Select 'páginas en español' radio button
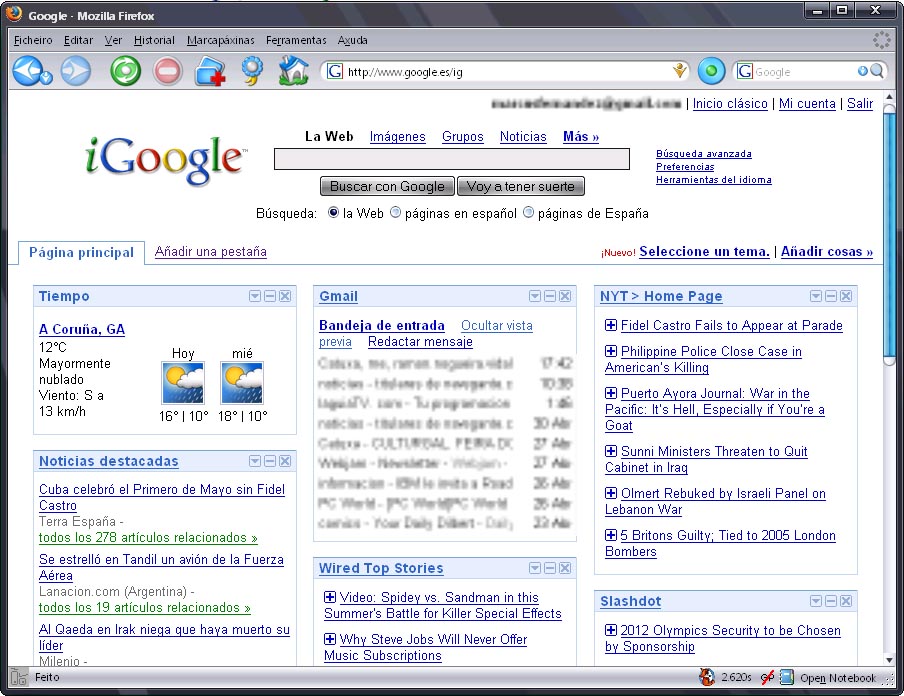 [395, 212]
